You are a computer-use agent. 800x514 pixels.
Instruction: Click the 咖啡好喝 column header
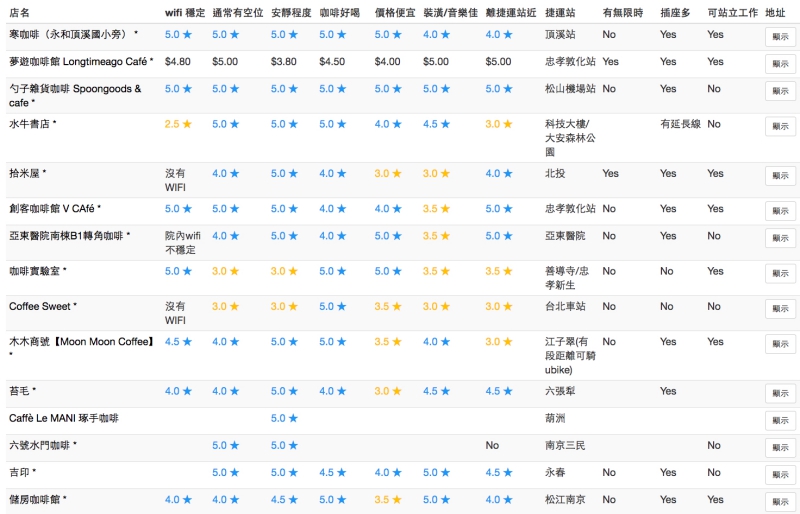340,13
